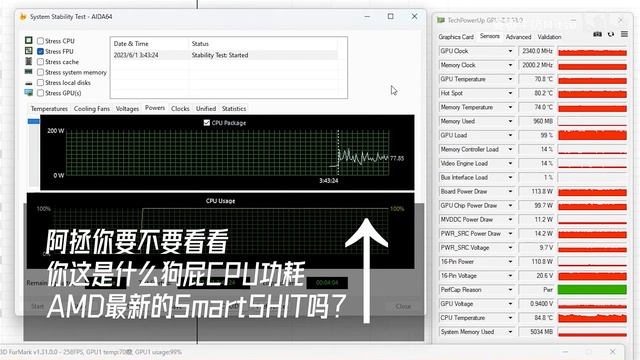This screenshot has width=640, height=360.
Task: Click the Start button in AIDA64
Action: coord(38,306)
